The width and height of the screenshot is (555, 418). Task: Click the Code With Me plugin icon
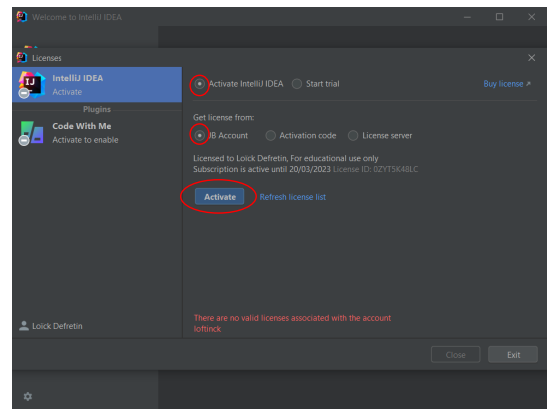32,133
